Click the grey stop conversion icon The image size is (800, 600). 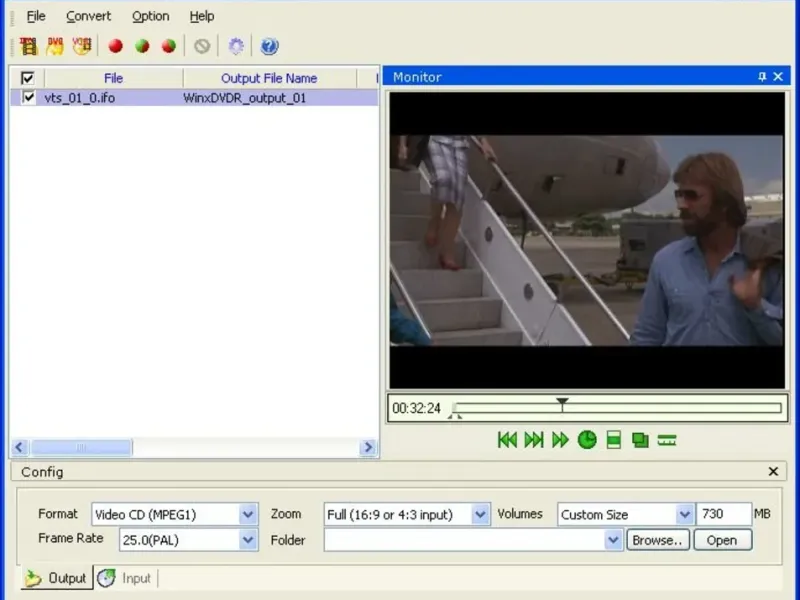pos(202,46)
